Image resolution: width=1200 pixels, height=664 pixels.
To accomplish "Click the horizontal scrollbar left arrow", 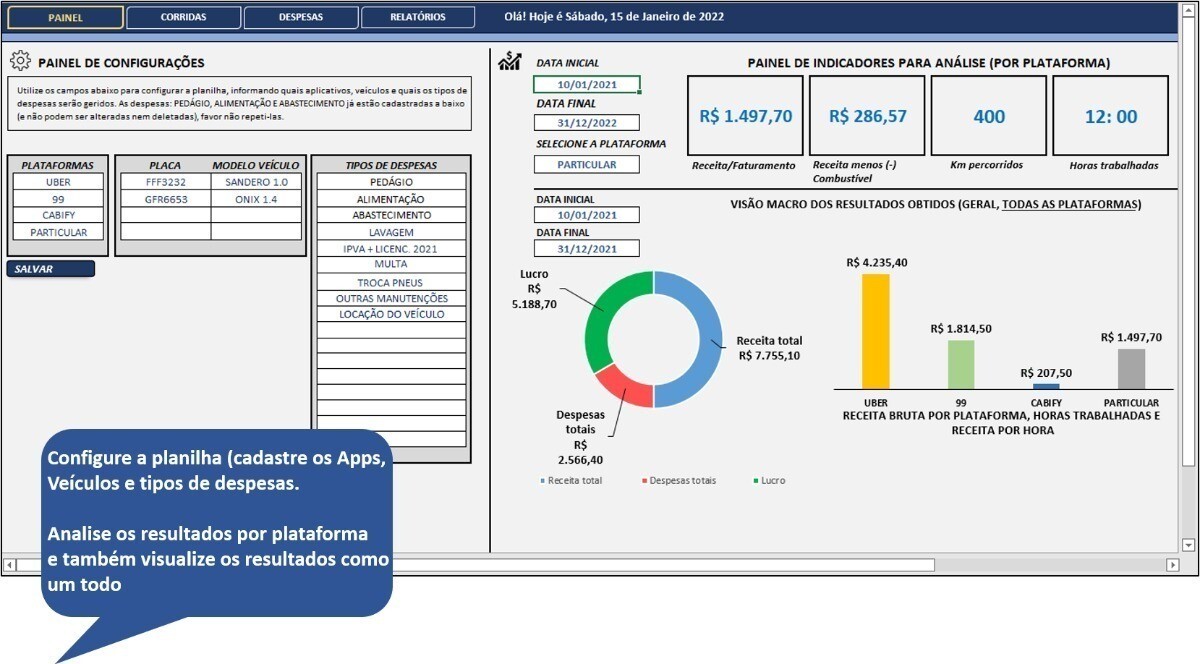I will pos(9,565).
